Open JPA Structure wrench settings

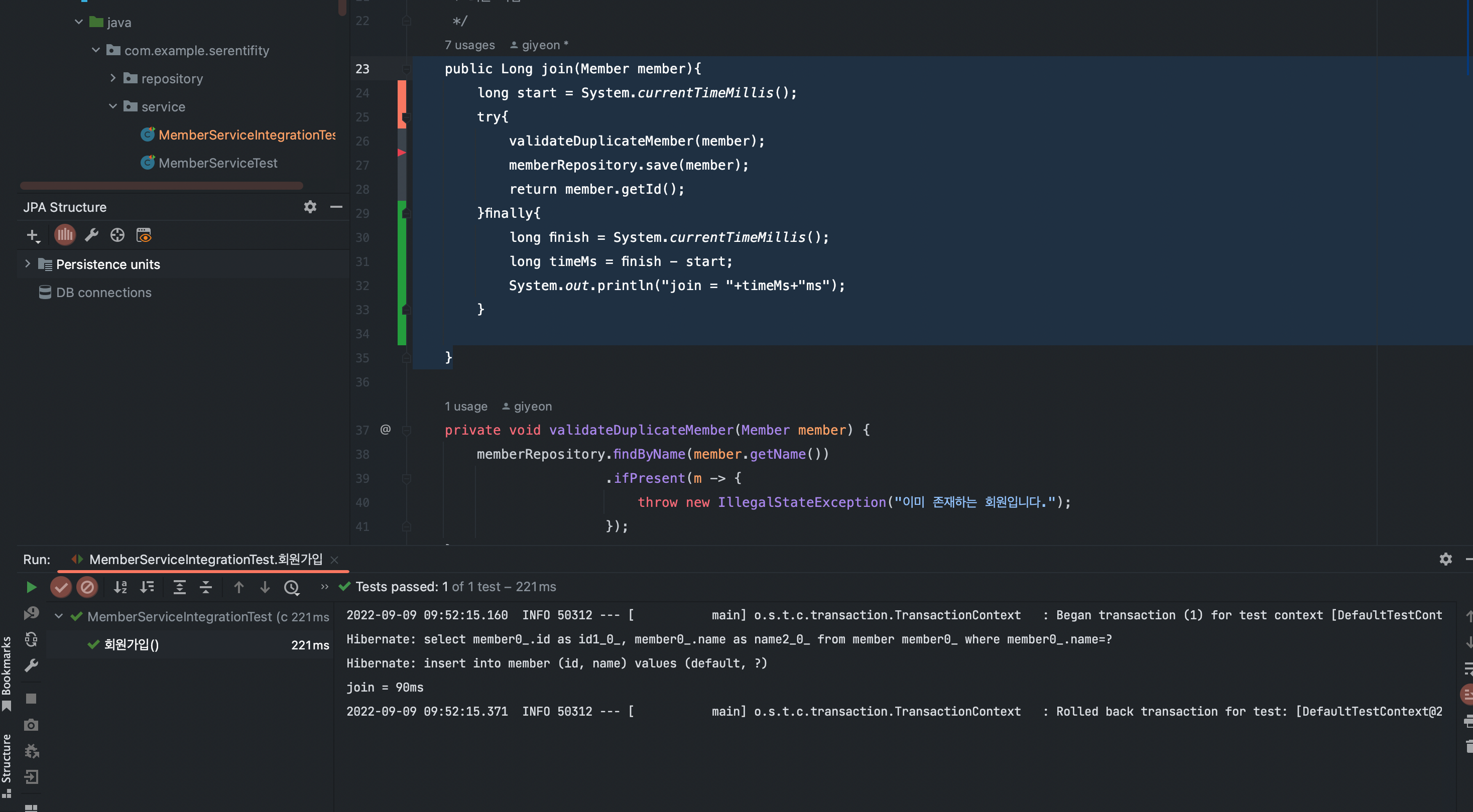click(x=91, y=235)
